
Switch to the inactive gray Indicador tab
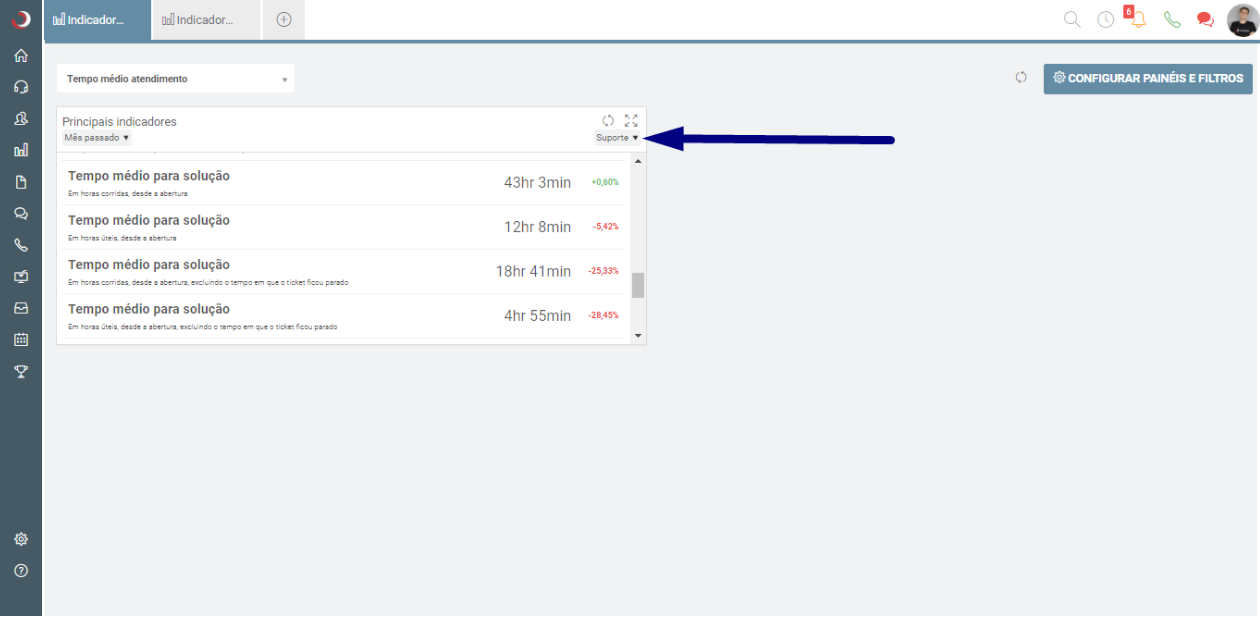pos(206,20)
